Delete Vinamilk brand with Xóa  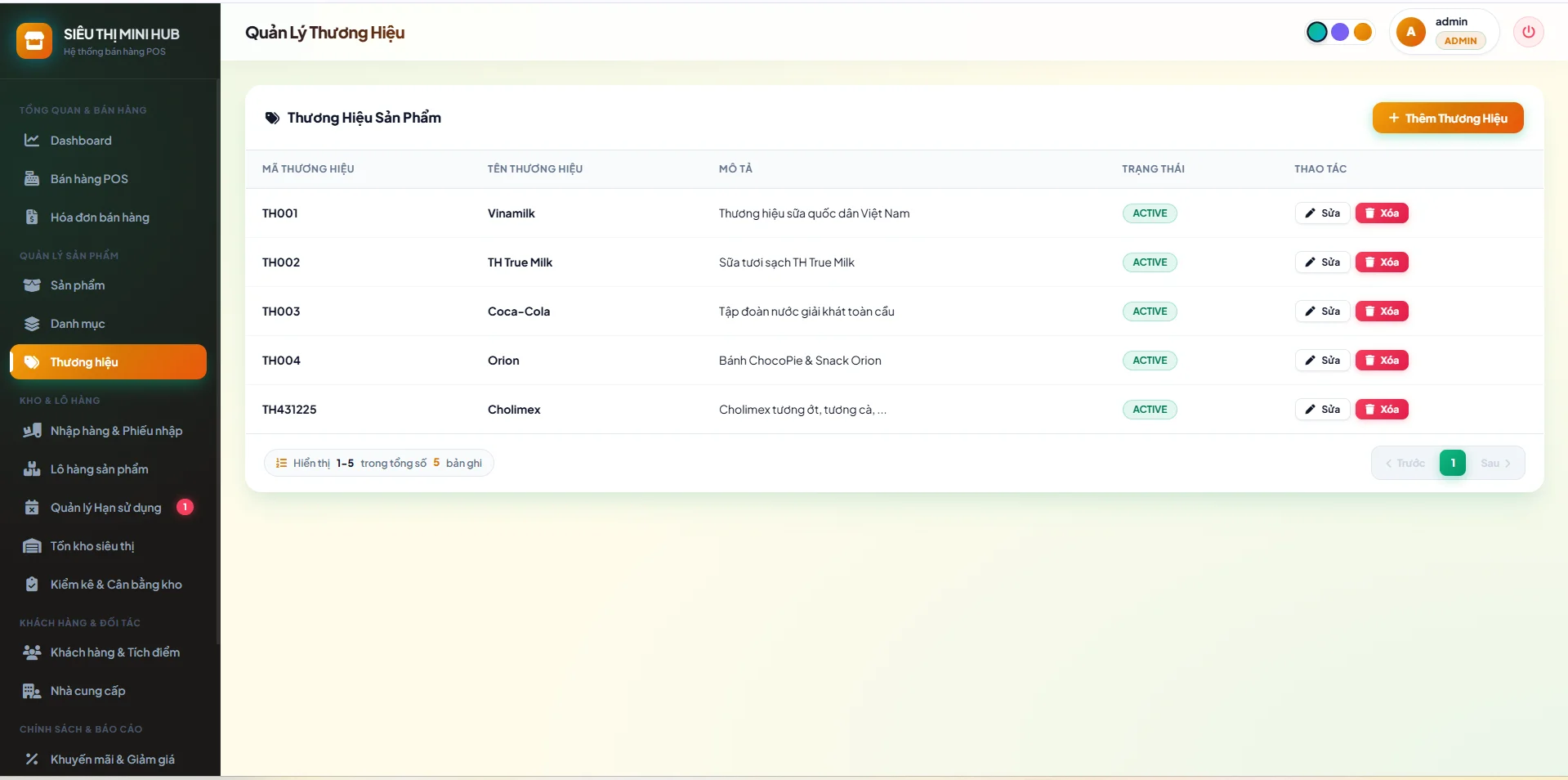tap(1382, 213)
